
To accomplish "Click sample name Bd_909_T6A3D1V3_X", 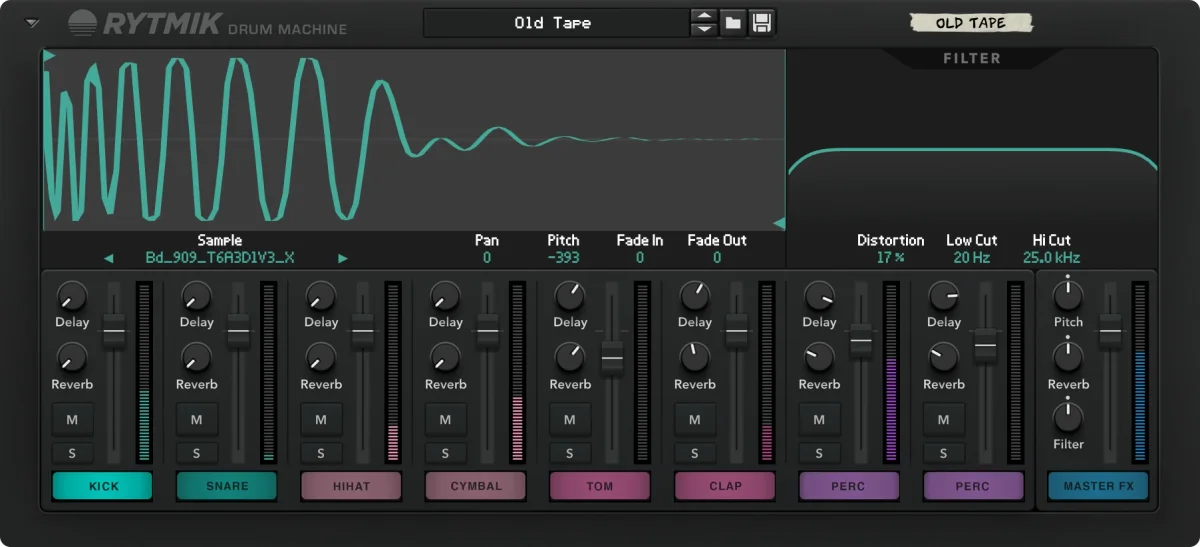I will tap(220, 258).
